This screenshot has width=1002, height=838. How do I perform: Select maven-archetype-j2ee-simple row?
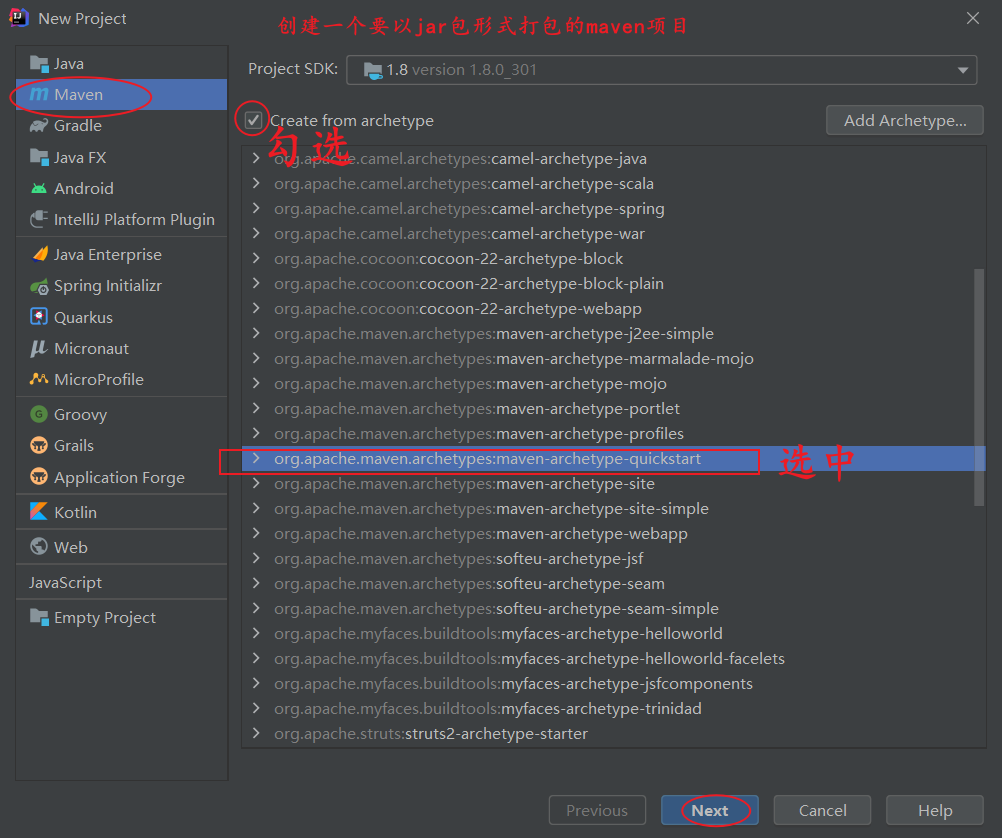(613, 334)
